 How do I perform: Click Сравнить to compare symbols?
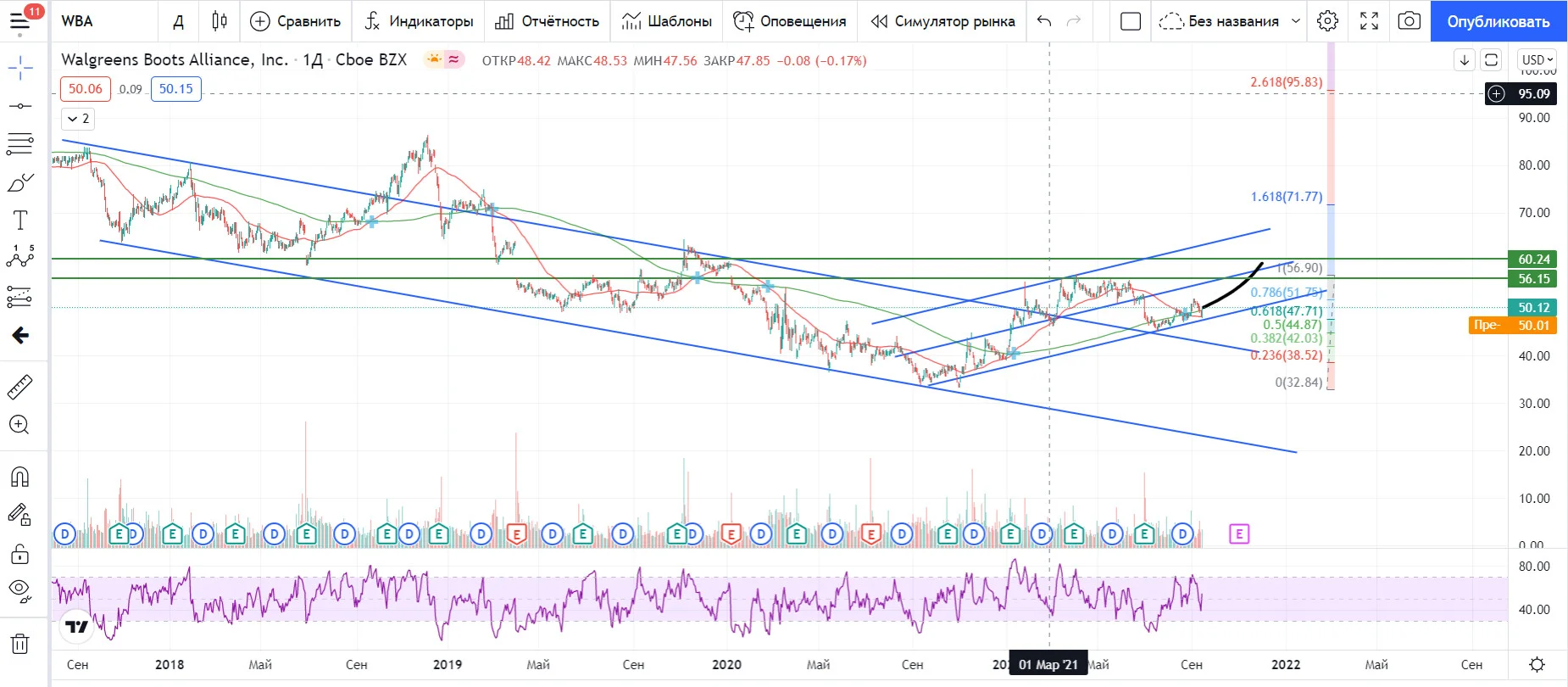[x=296, y=21]
